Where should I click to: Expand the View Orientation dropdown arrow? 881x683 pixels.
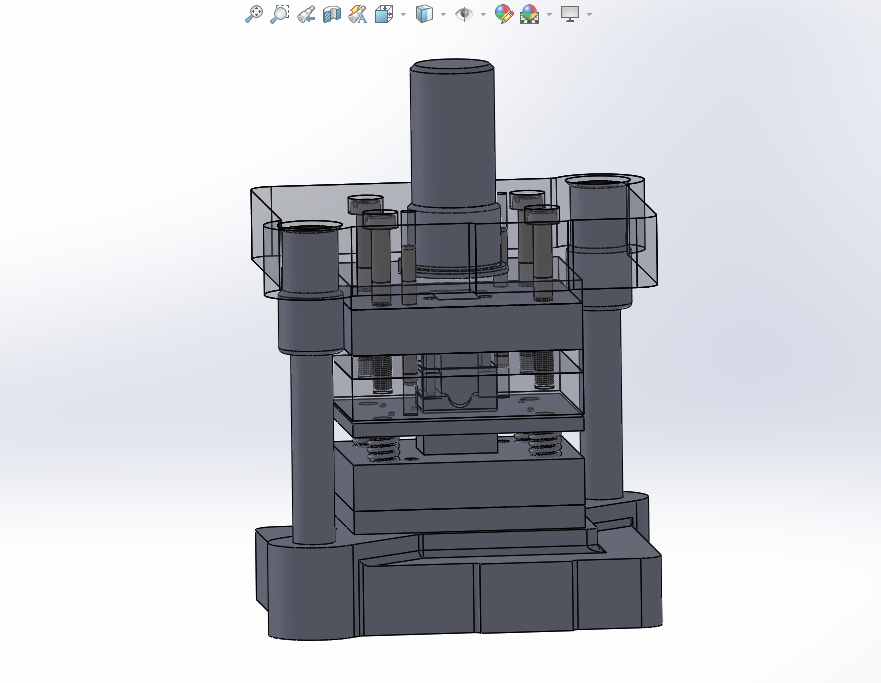pos(403,14)
